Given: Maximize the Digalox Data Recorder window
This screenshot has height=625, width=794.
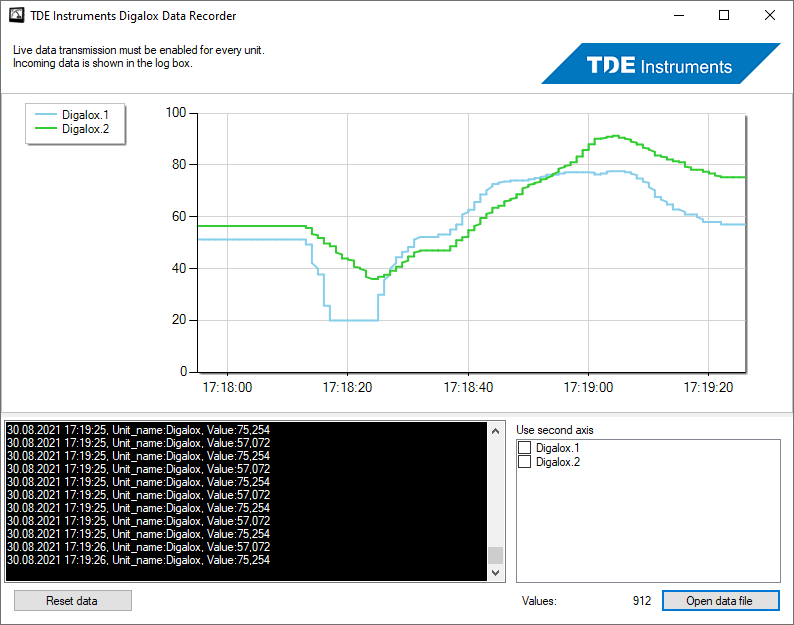Looking at the screenshot, I should pyautogui.click(x=724, y=15).
